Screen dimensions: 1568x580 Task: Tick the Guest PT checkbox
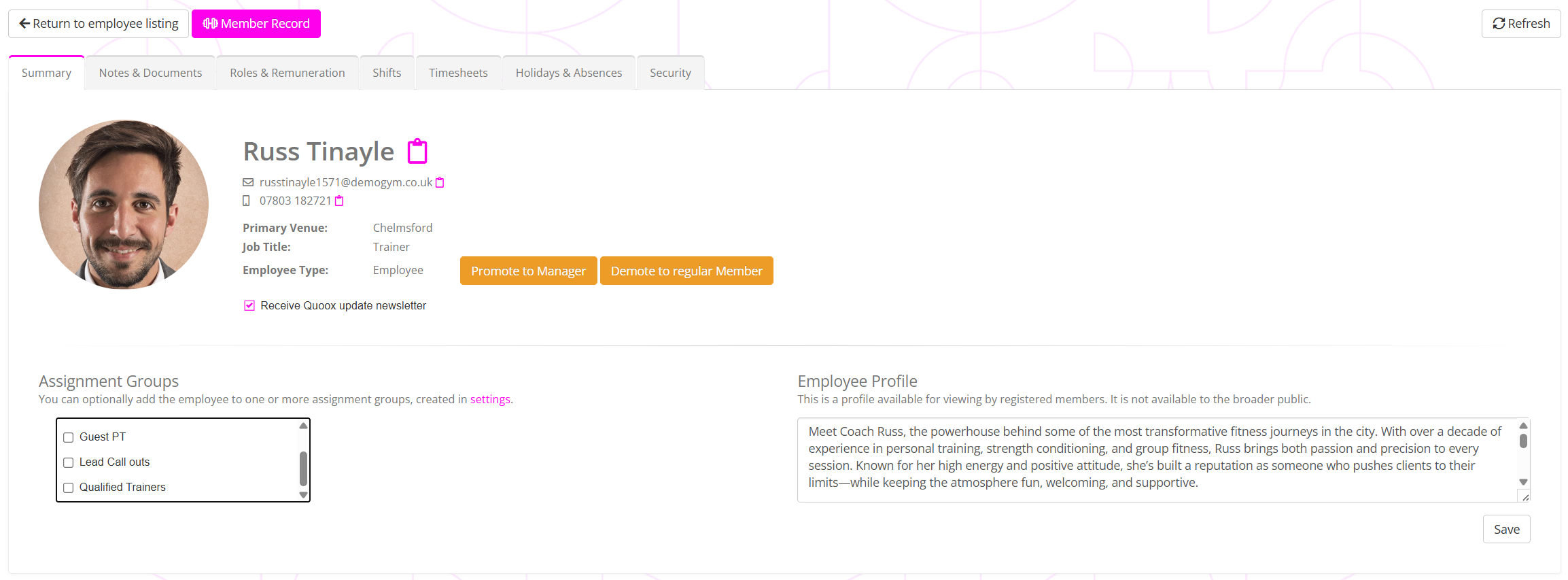[69, 437]
